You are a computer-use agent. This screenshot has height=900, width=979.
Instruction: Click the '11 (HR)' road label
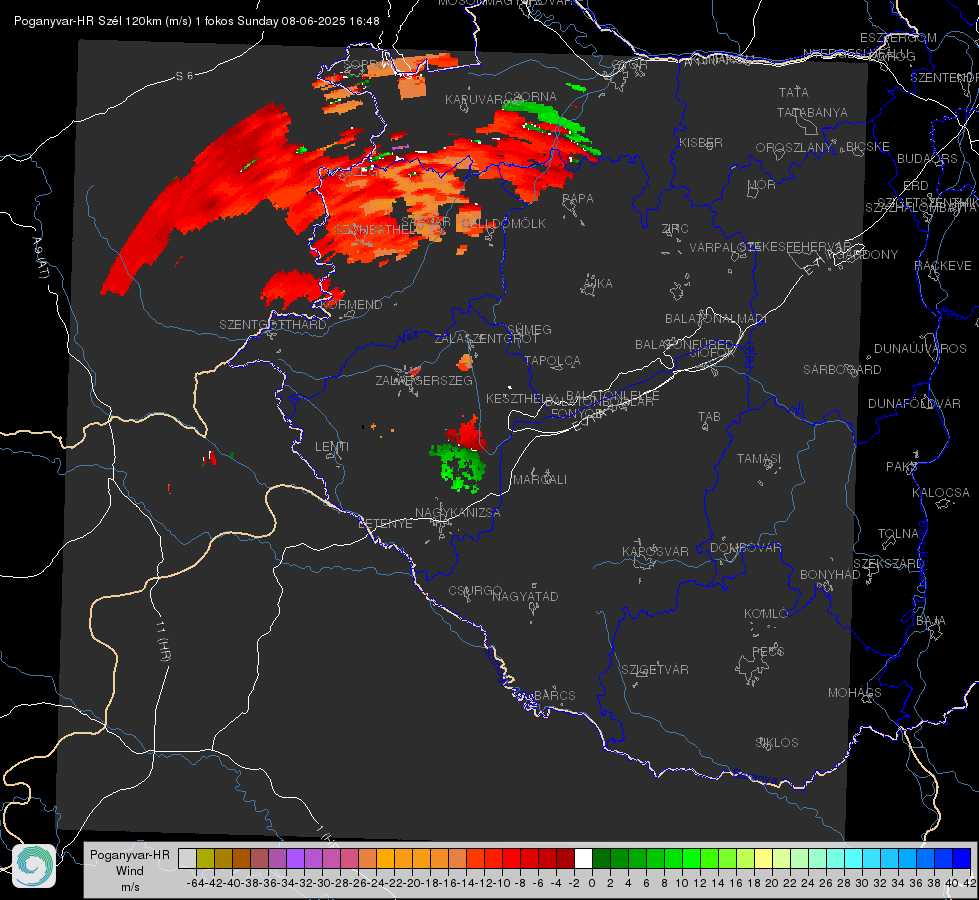coord(163,641)
